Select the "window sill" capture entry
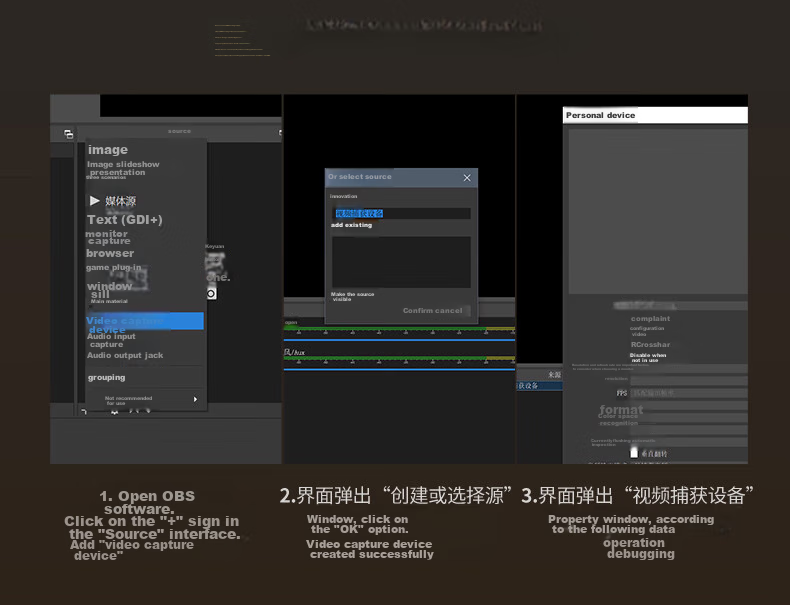Screen dimensions: 790x605 (109, 290)
